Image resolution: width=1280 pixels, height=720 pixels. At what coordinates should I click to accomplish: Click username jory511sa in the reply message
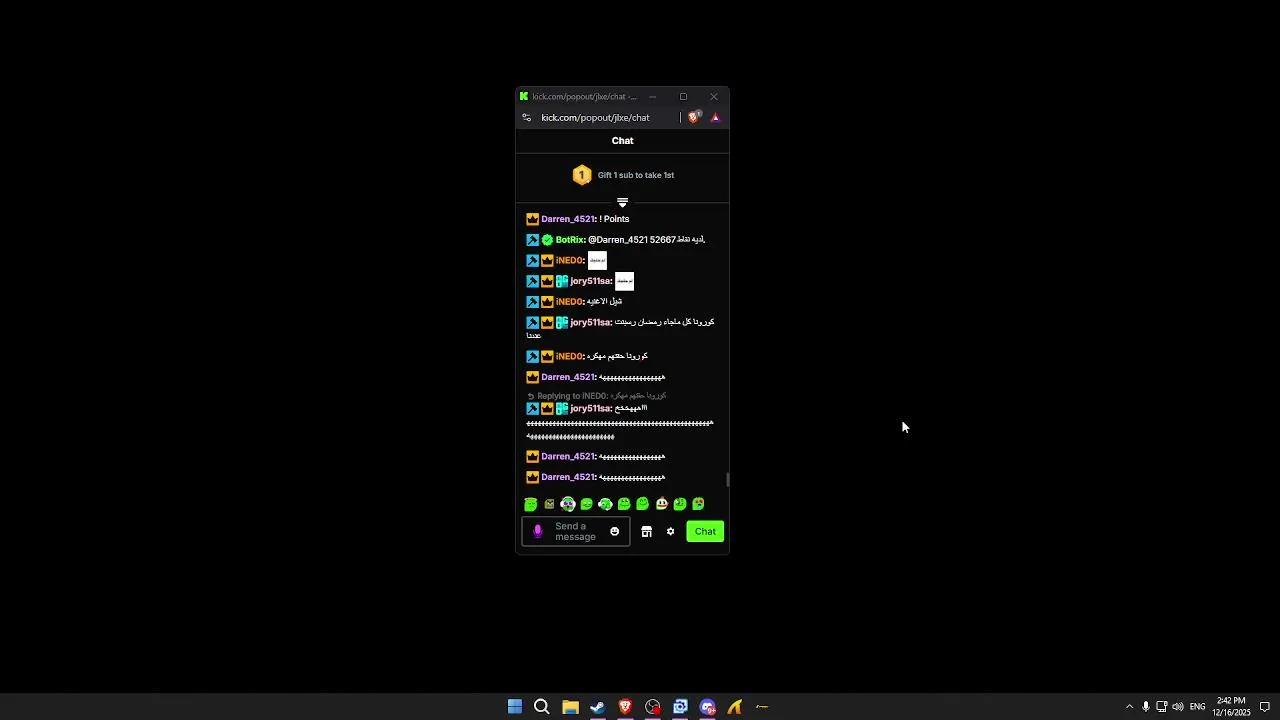[x=590, y=409]
